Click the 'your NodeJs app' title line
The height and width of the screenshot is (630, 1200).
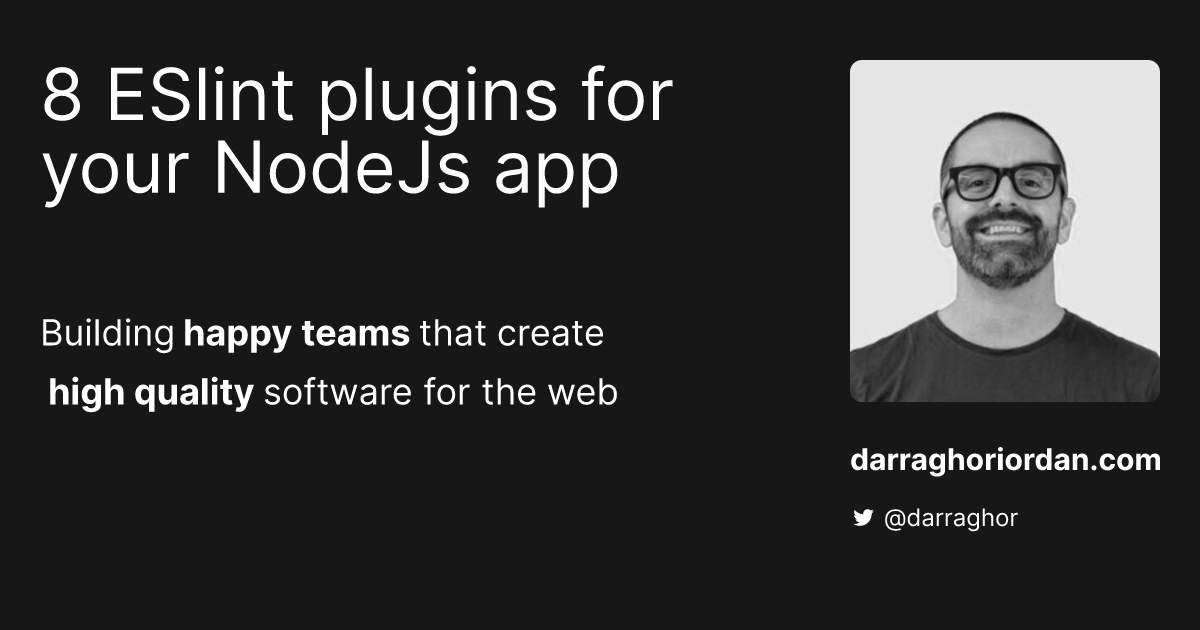point(330,170)
